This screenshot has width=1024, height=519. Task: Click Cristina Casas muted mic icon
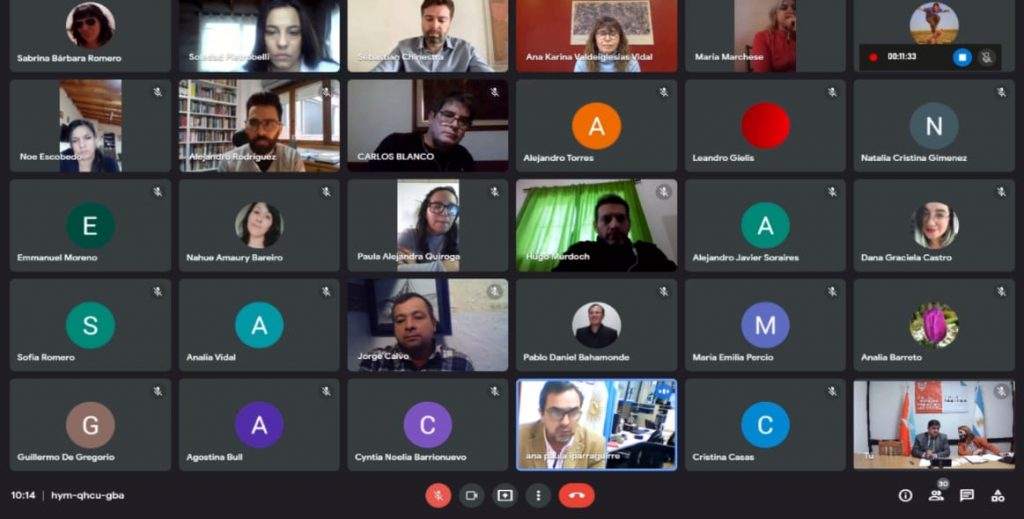pos(832,391)
